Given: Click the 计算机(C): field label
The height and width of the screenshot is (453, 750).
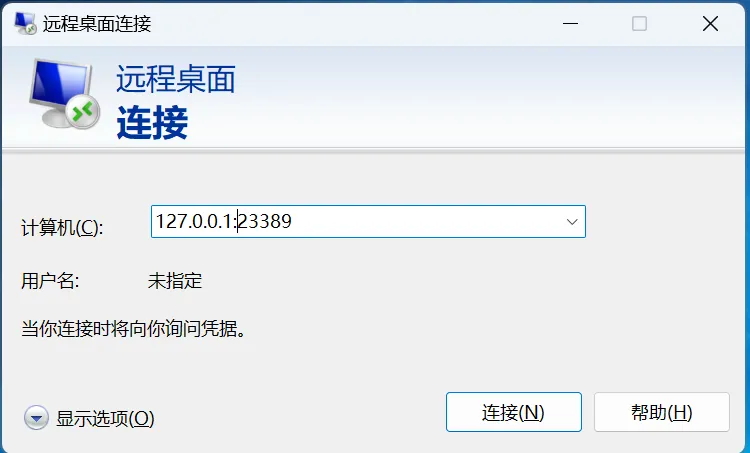Looking at the screenshot, I should pos(62,227).
